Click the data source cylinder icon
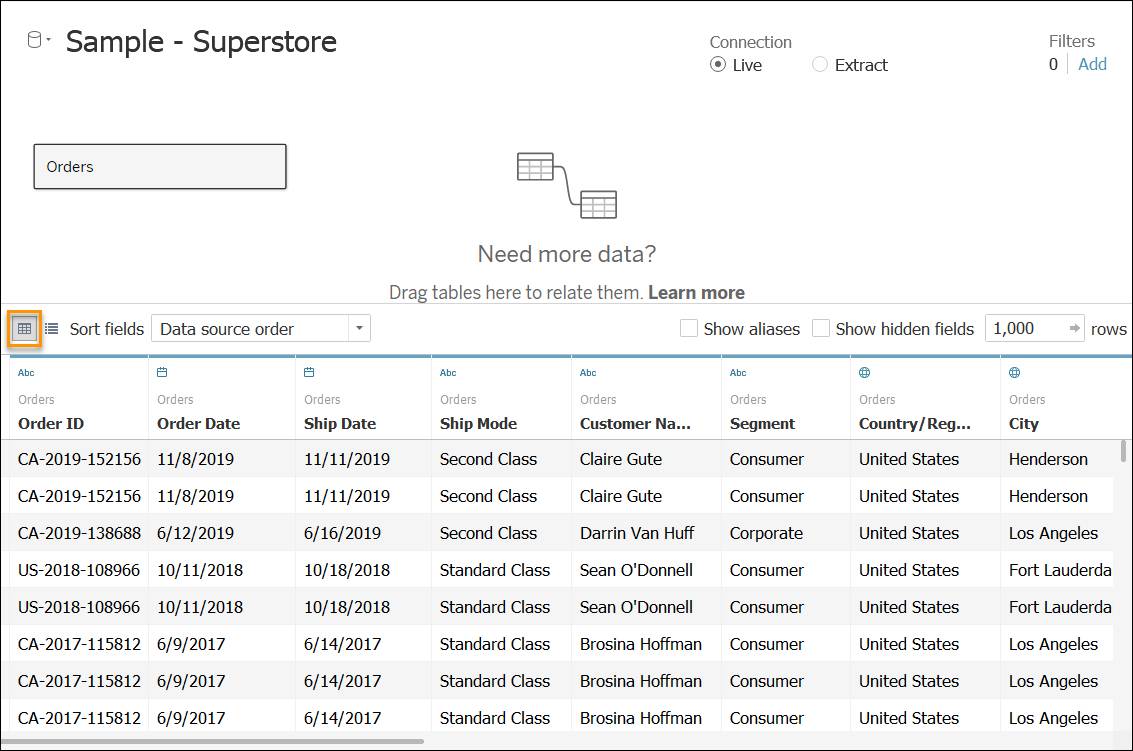The width and height of the screenshot is (1133, 751). [34, 40]
